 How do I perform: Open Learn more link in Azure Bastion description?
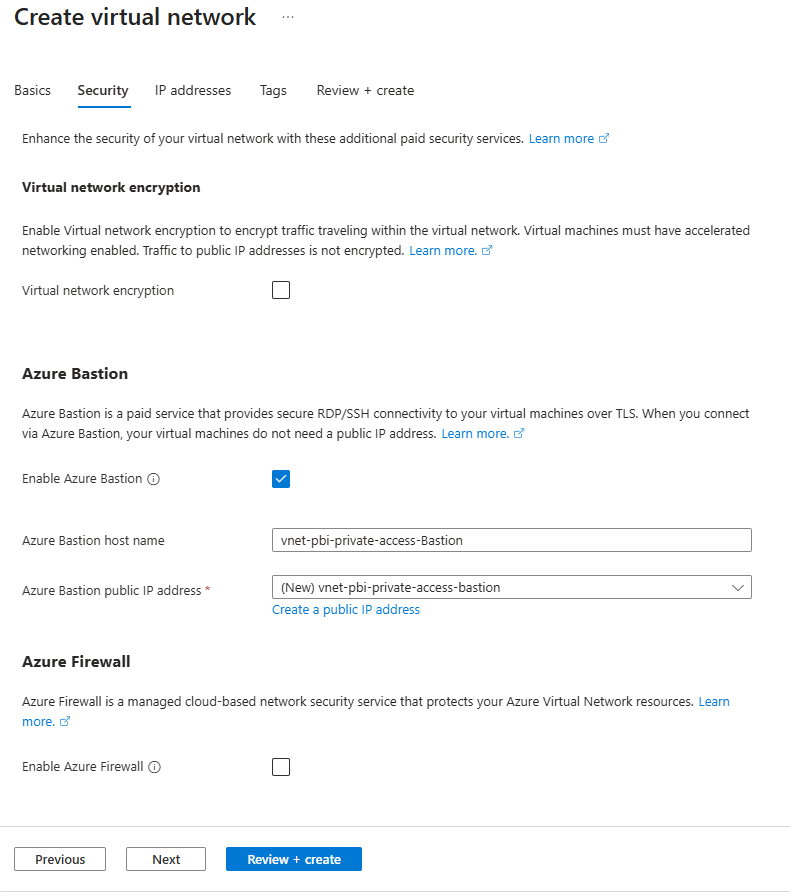(x=475, y=434)
